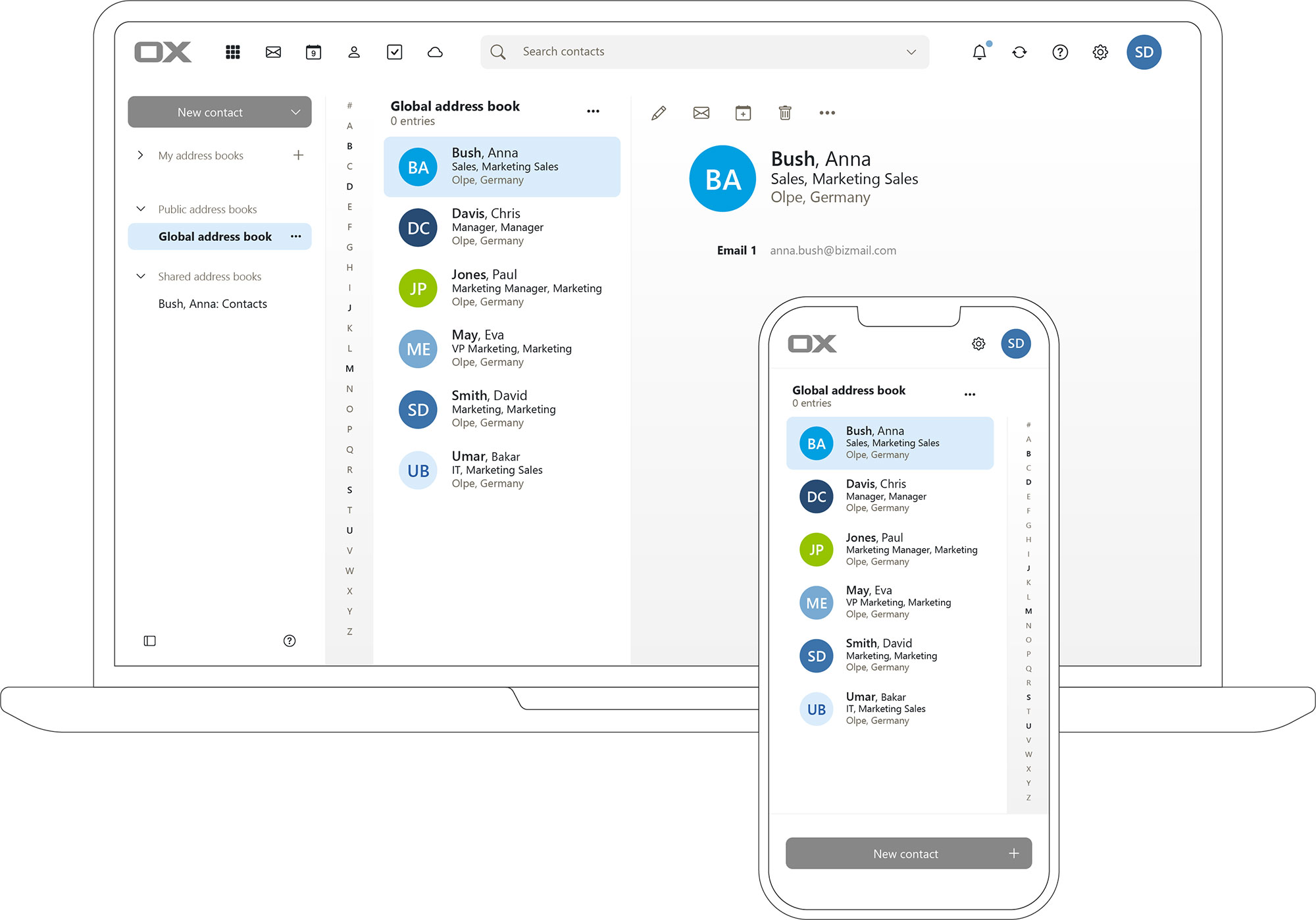This screenshot has height=920, width=1316.
Task: Click anna.bush@bizmail.com email link
Action: tap(833, 251)
